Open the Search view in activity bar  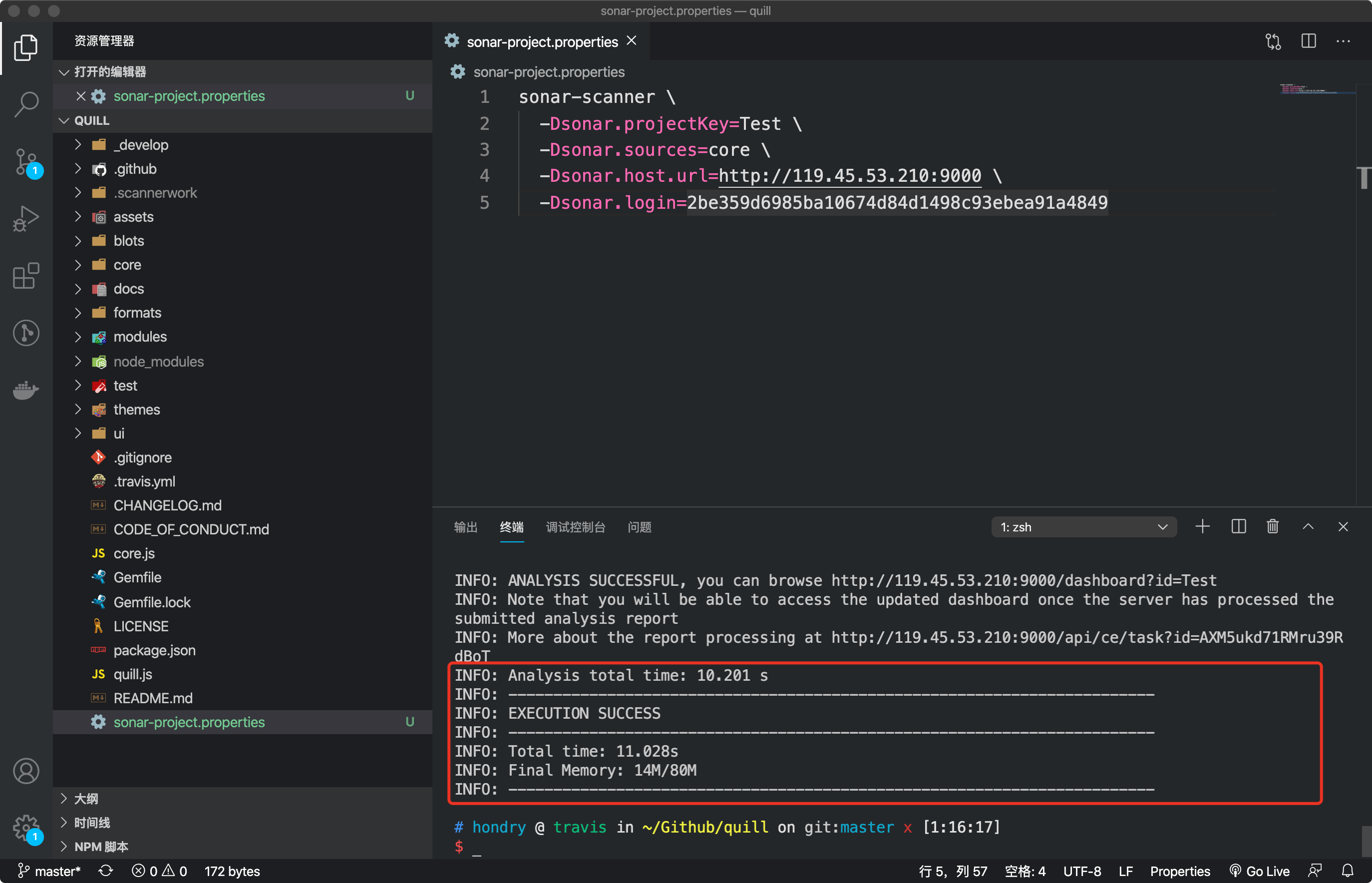pyautogui.click(x=26, y=104)
